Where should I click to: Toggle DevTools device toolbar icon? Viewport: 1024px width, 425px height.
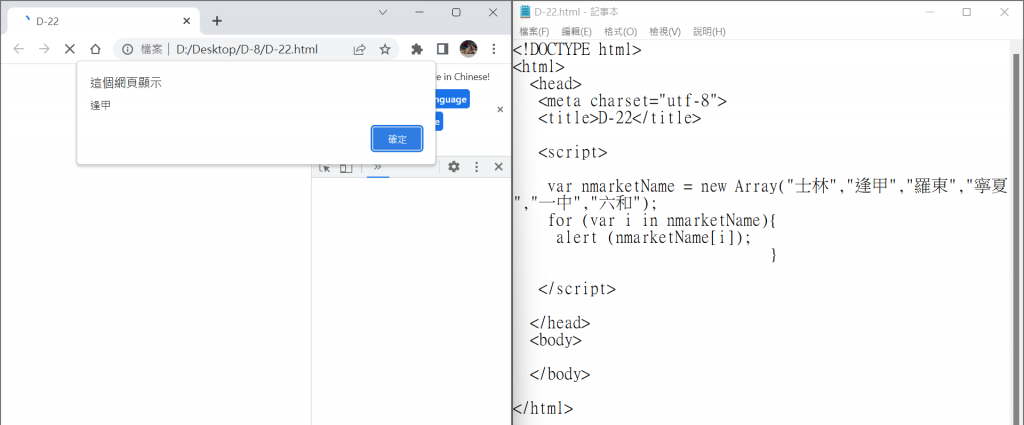tap(346, 168)
